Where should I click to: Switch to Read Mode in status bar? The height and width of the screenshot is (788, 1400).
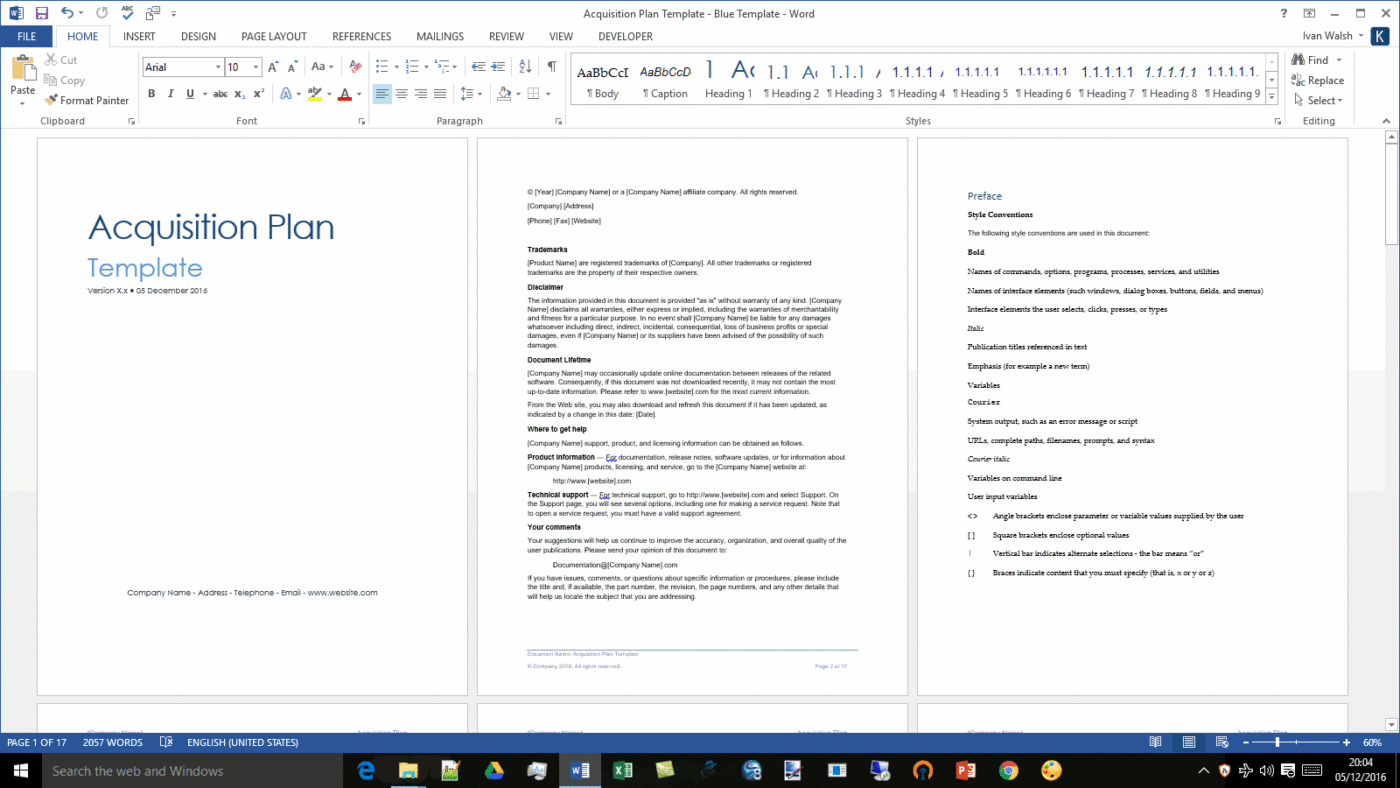[x=1155, y=742]
